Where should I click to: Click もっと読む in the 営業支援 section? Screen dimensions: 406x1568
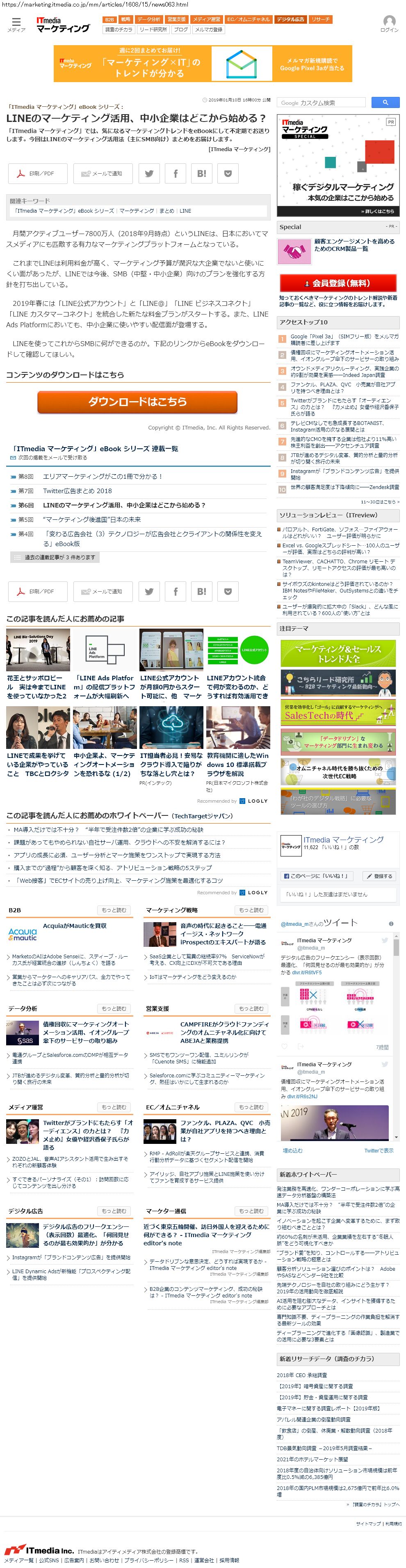click(x=251, y=1009)
